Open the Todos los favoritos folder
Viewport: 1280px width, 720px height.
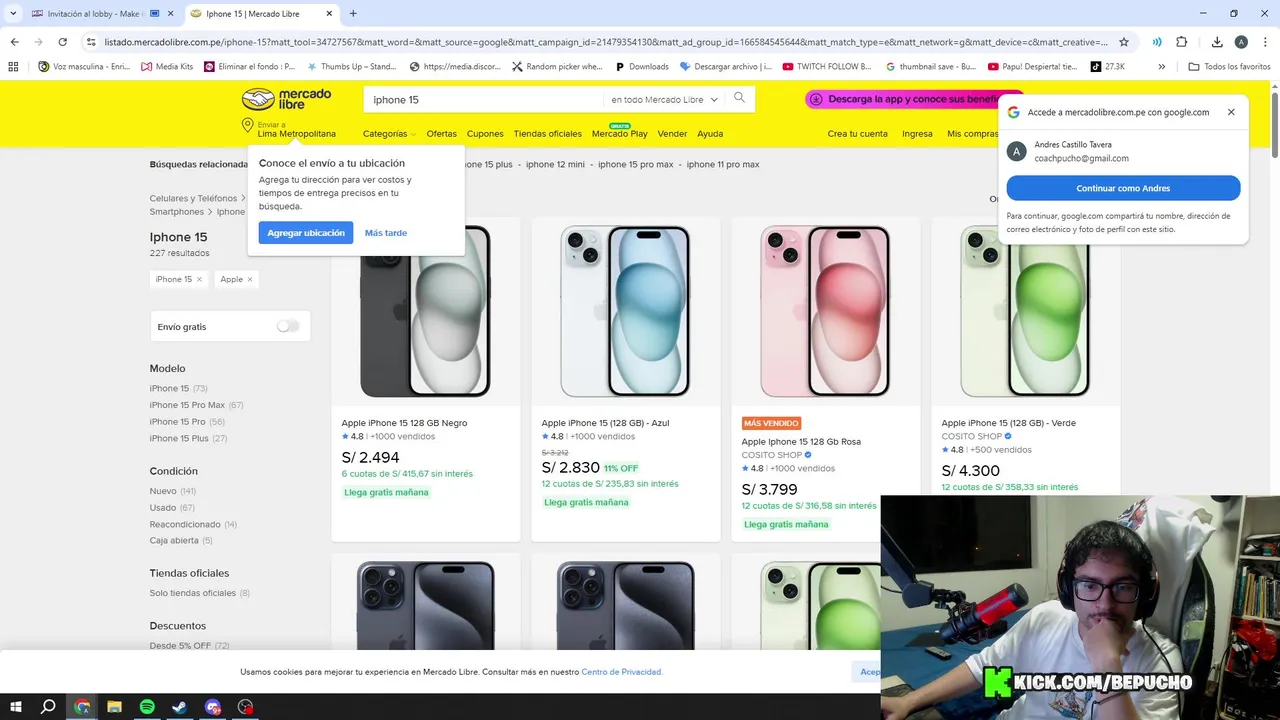pyautogui.click(x=1229, y=67)
